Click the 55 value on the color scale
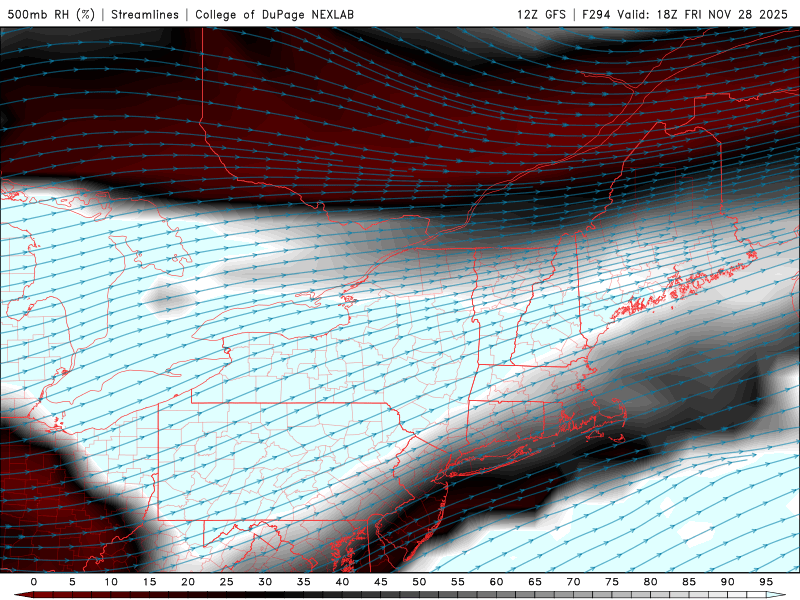Viewport: 800px width, 600px height. pos(458,582)
